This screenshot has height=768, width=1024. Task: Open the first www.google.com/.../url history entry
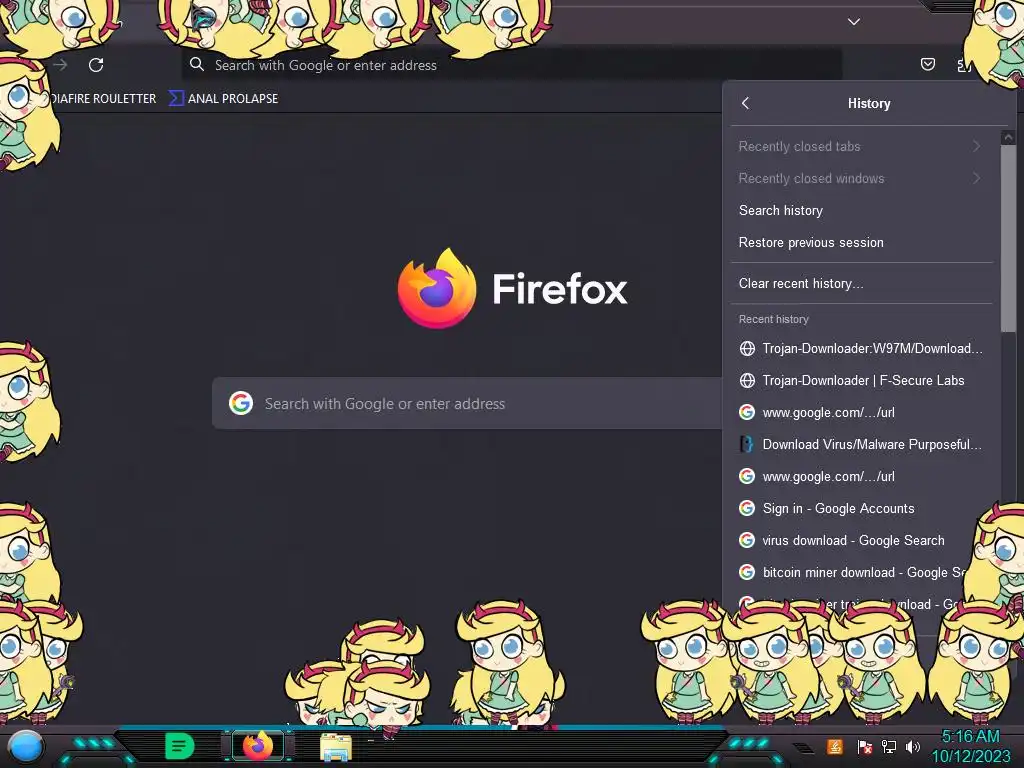(x=861, y=412)
